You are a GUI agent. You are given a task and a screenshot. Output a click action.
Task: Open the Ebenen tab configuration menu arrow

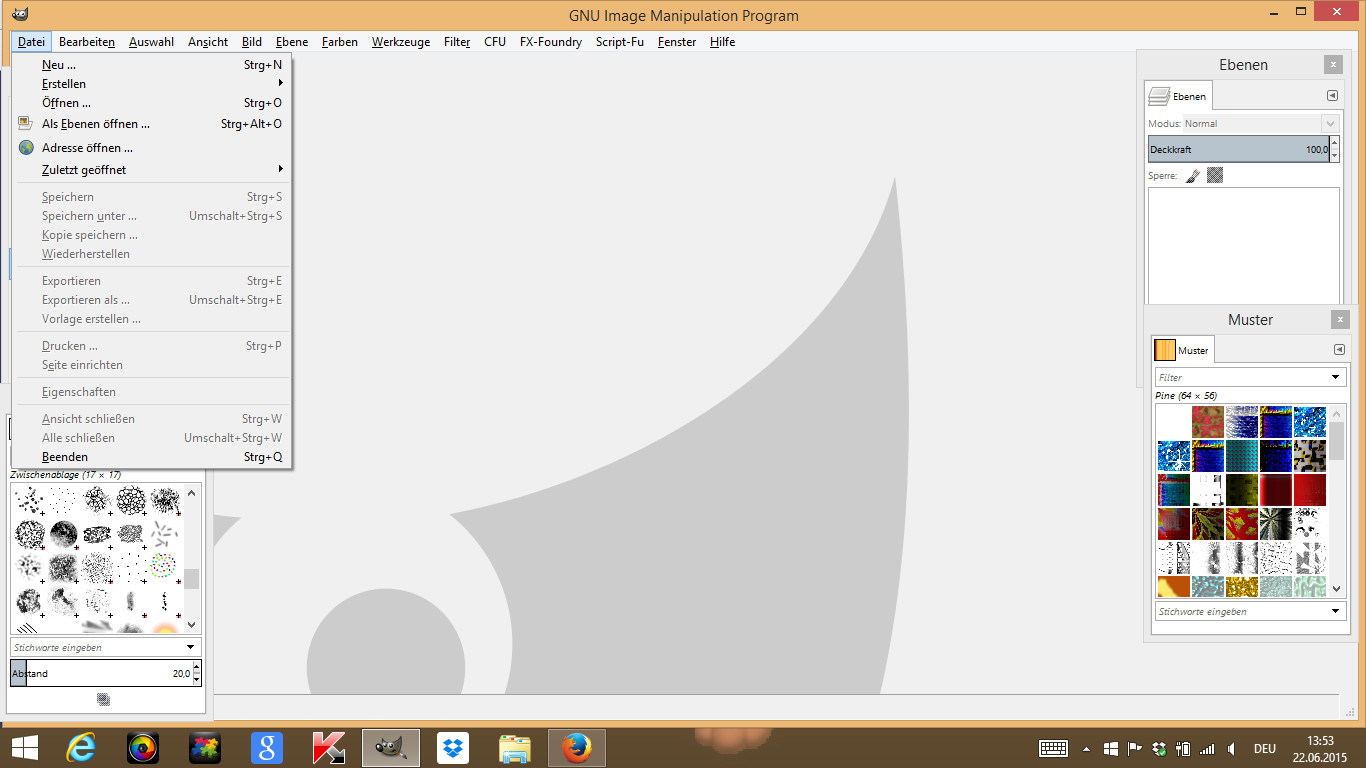(x=1332, y=96)
